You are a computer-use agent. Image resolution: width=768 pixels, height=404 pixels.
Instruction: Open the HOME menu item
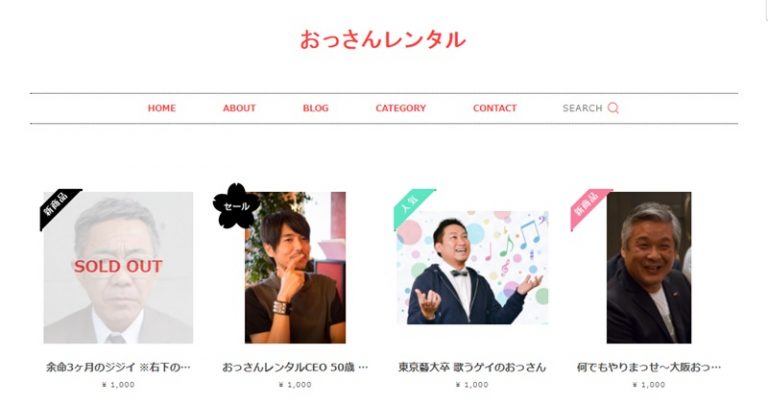(162, 108)
